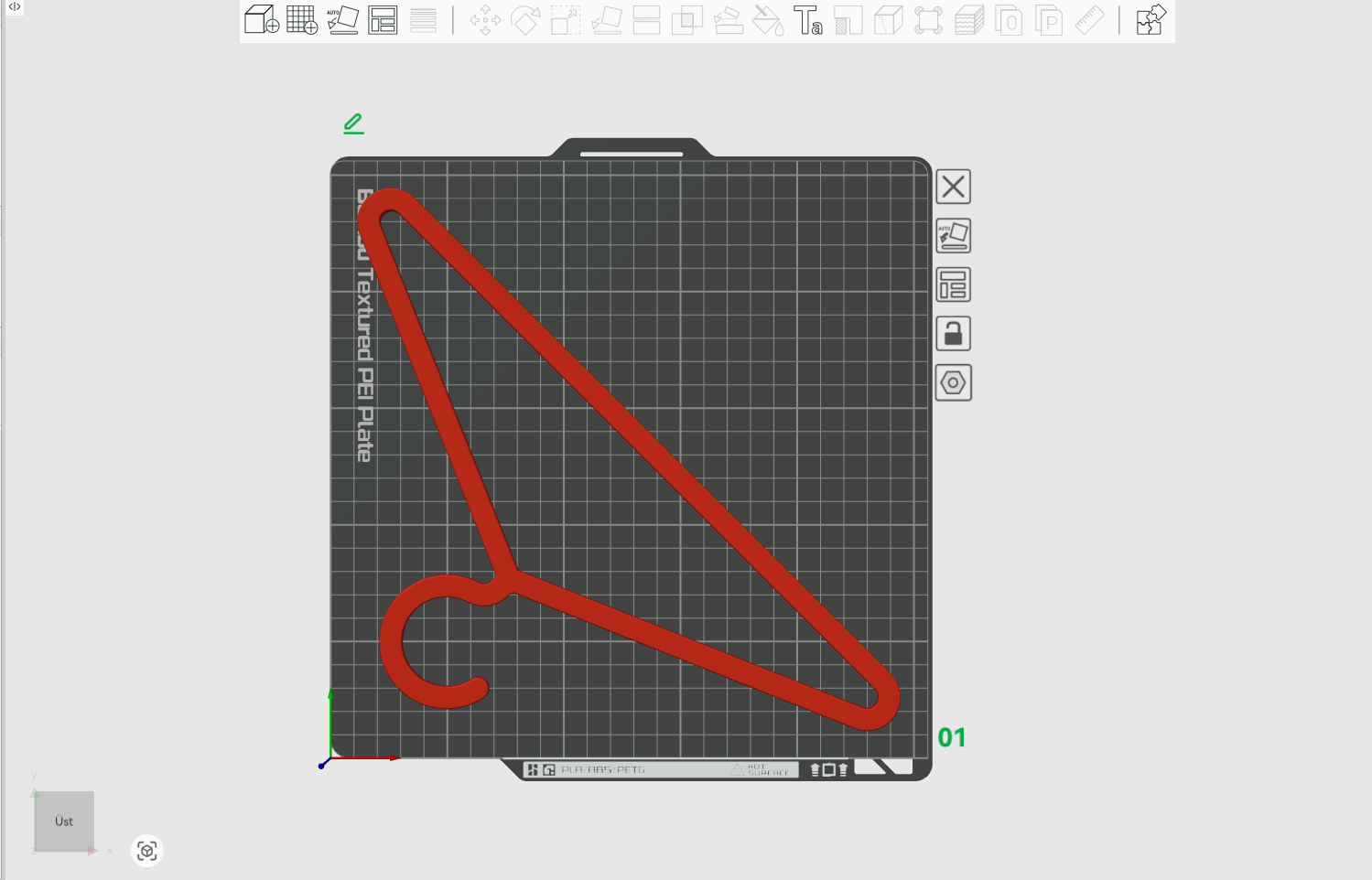1372x880 pixels.
Task: Click the corner-bracket frame tool icon
Action: [x=928, y=20]
